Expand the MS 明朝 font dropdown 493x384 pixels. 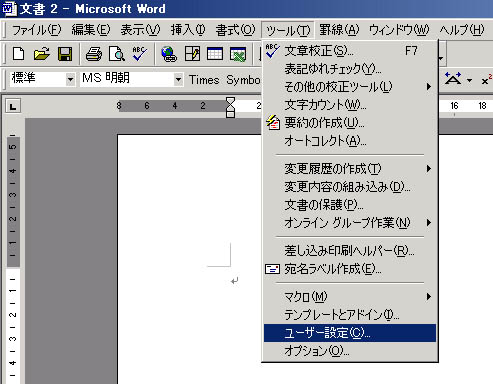(178, 80)
